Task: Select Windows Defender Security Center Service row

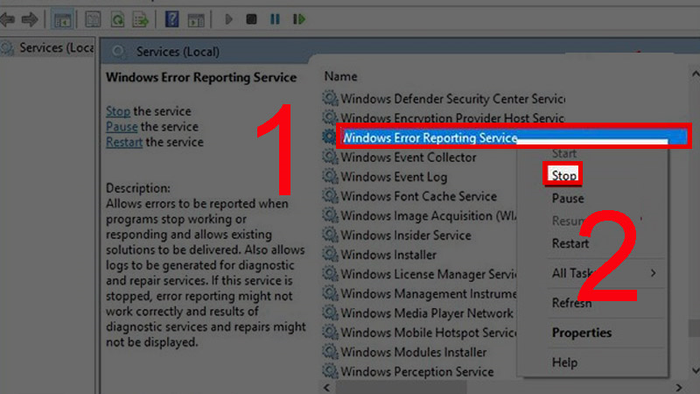Action: point(443,99)
